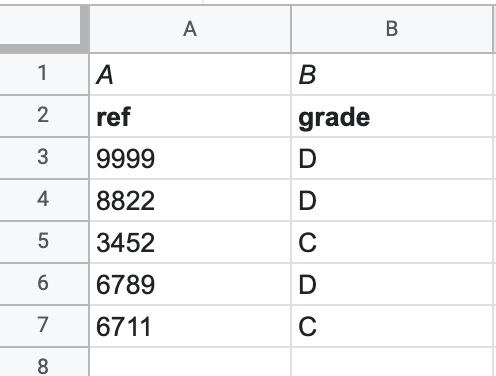The image size is (496, 376).
Task: Click cell with value 8822
Action: pos(190,200)
